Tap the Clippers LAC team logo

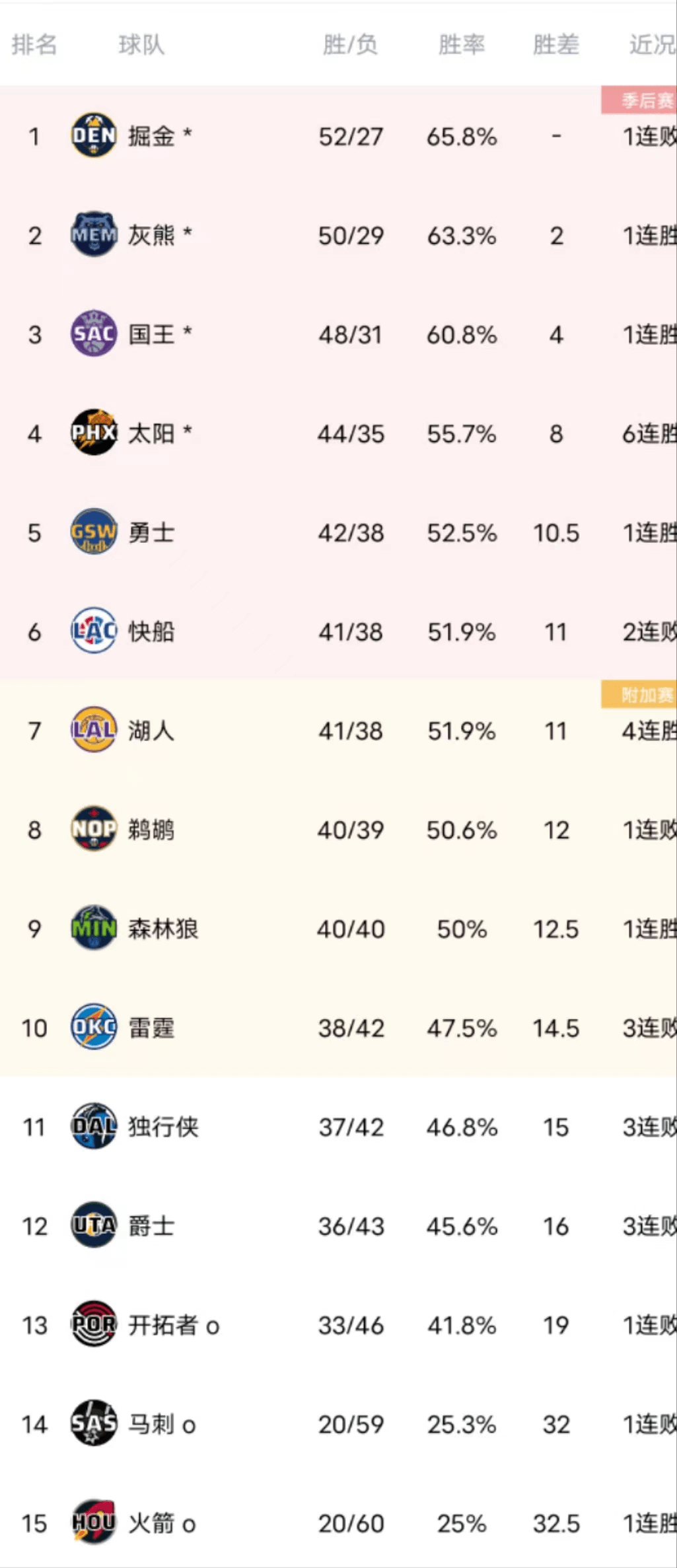click(94, 631)
